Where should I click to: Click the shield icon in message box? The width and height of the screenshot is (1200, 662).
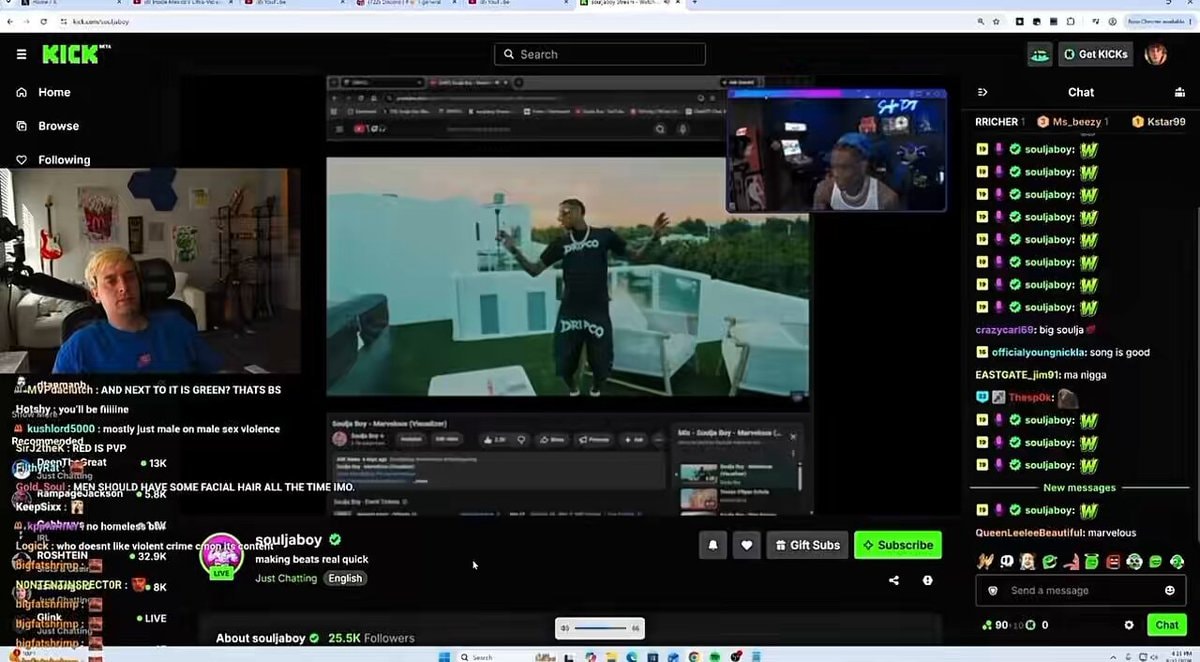pos(993,591)
